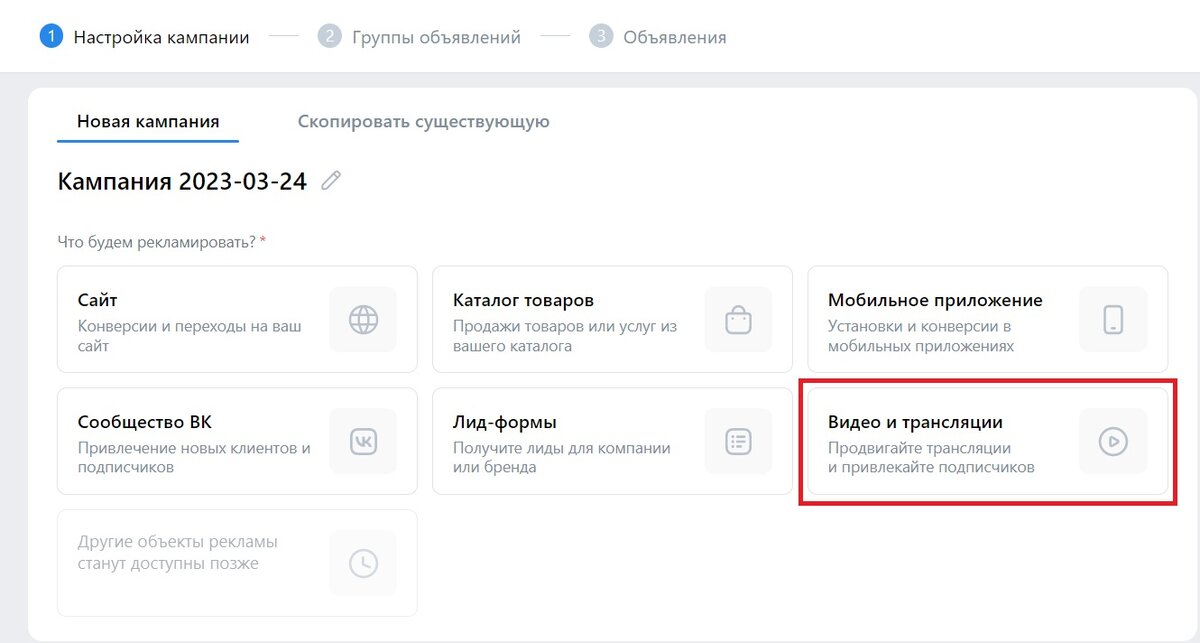Image resolution: width=1200 pixels, height=643 pixels.
Task: Choose the Мобильное приложение card
Action: click(x=988, y=319)
